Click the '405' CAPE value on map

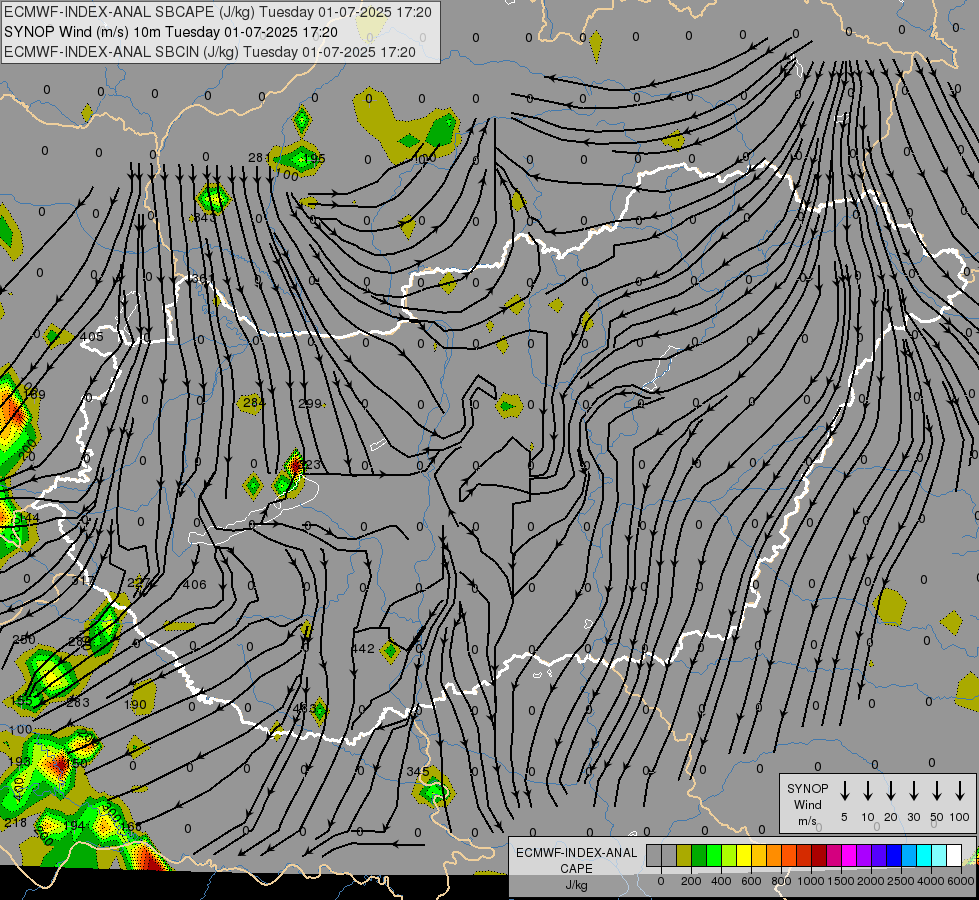[x=92, y=337]
